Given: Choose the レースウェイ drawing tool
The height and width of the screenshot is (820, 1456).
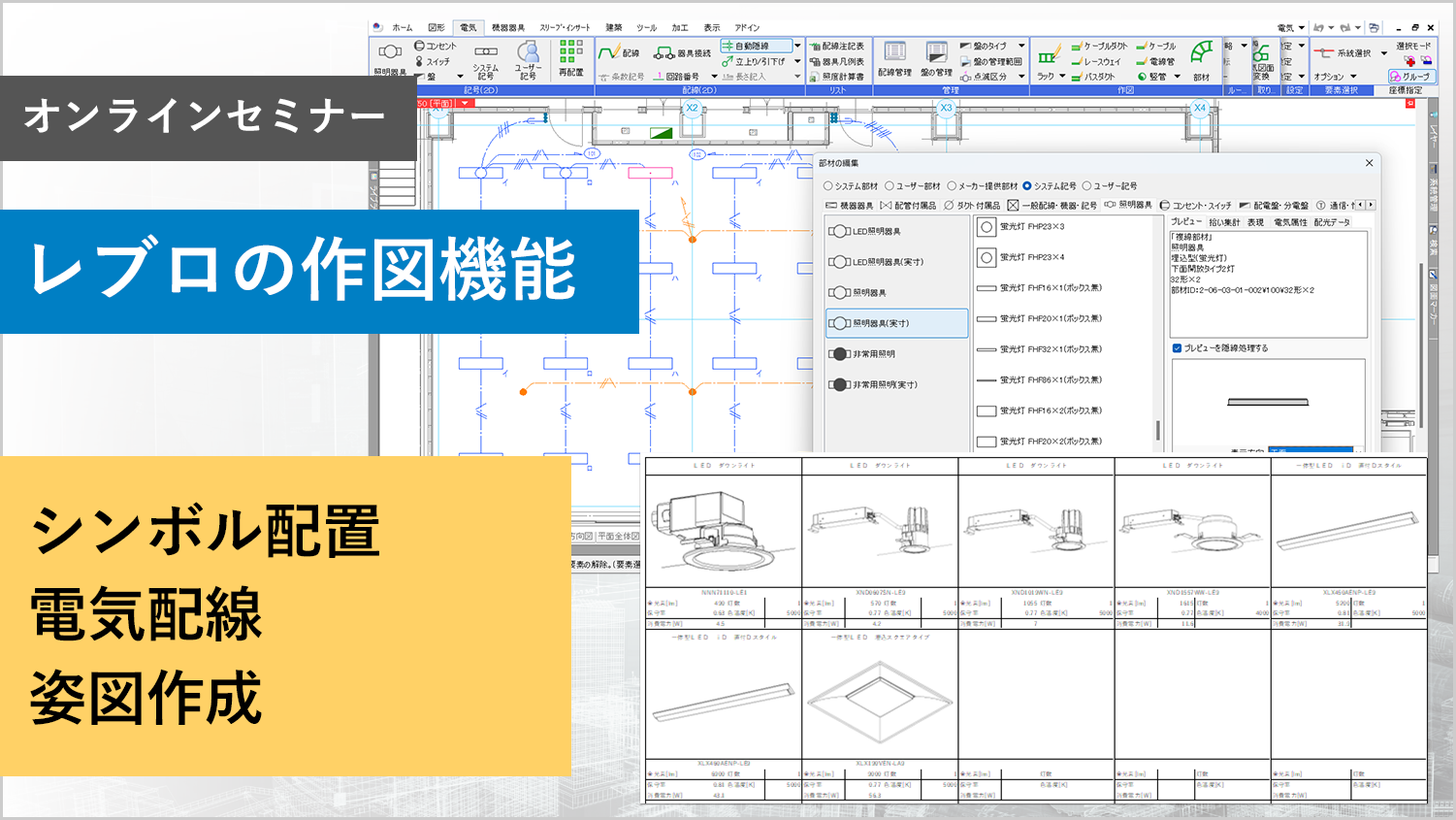Looking at the screenshot, I should coord(1096,61).
